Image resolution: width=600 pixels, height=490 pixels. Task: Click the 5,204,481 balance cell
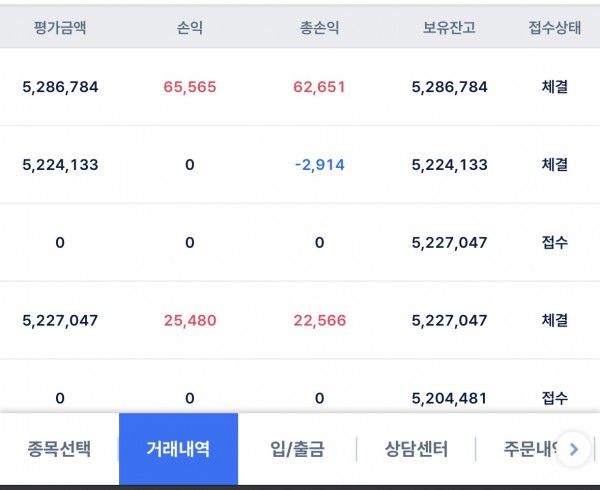(449, 399)
